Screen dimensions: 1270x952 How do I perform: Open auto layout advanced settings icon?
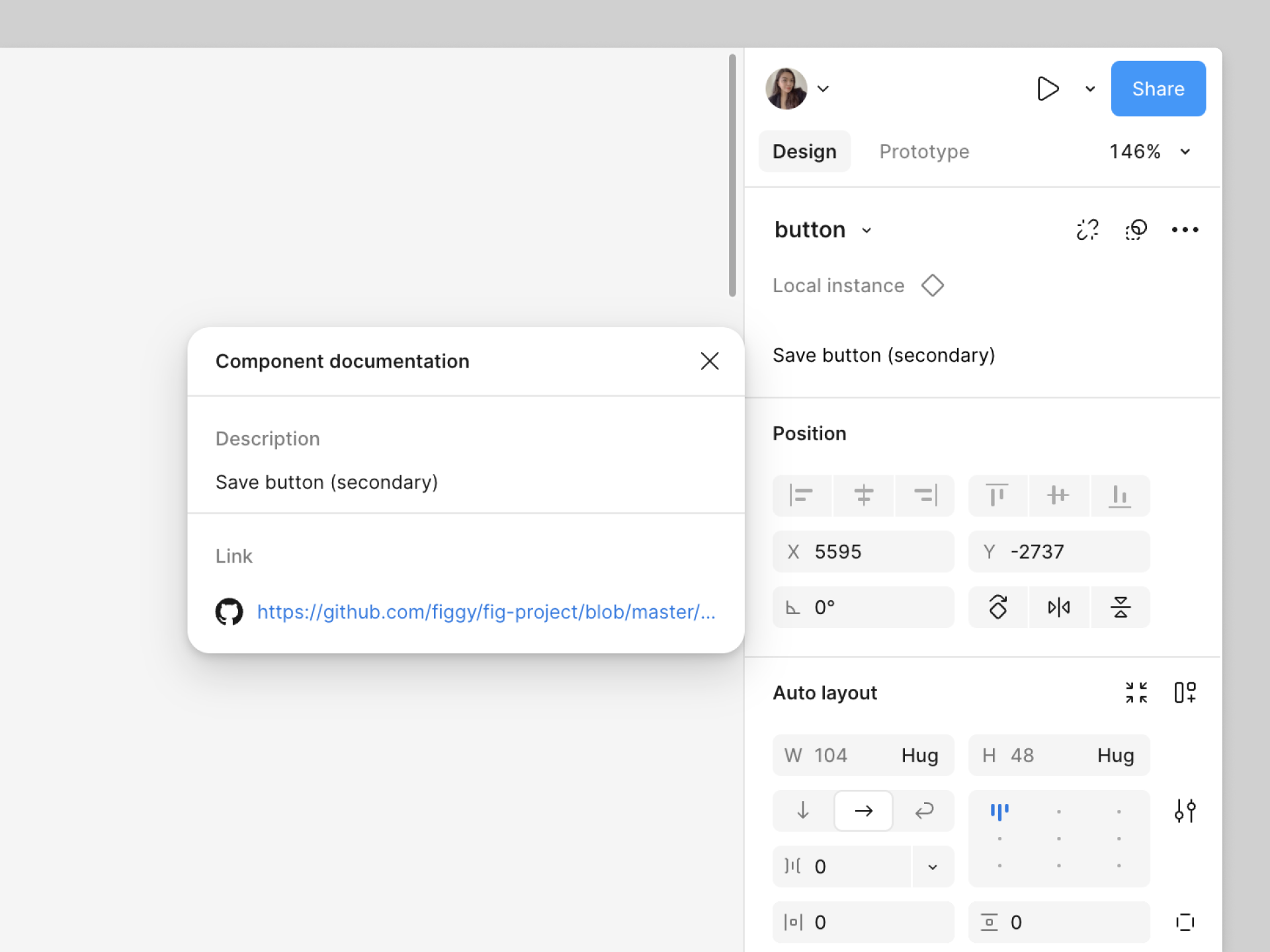pos(1185,811)
